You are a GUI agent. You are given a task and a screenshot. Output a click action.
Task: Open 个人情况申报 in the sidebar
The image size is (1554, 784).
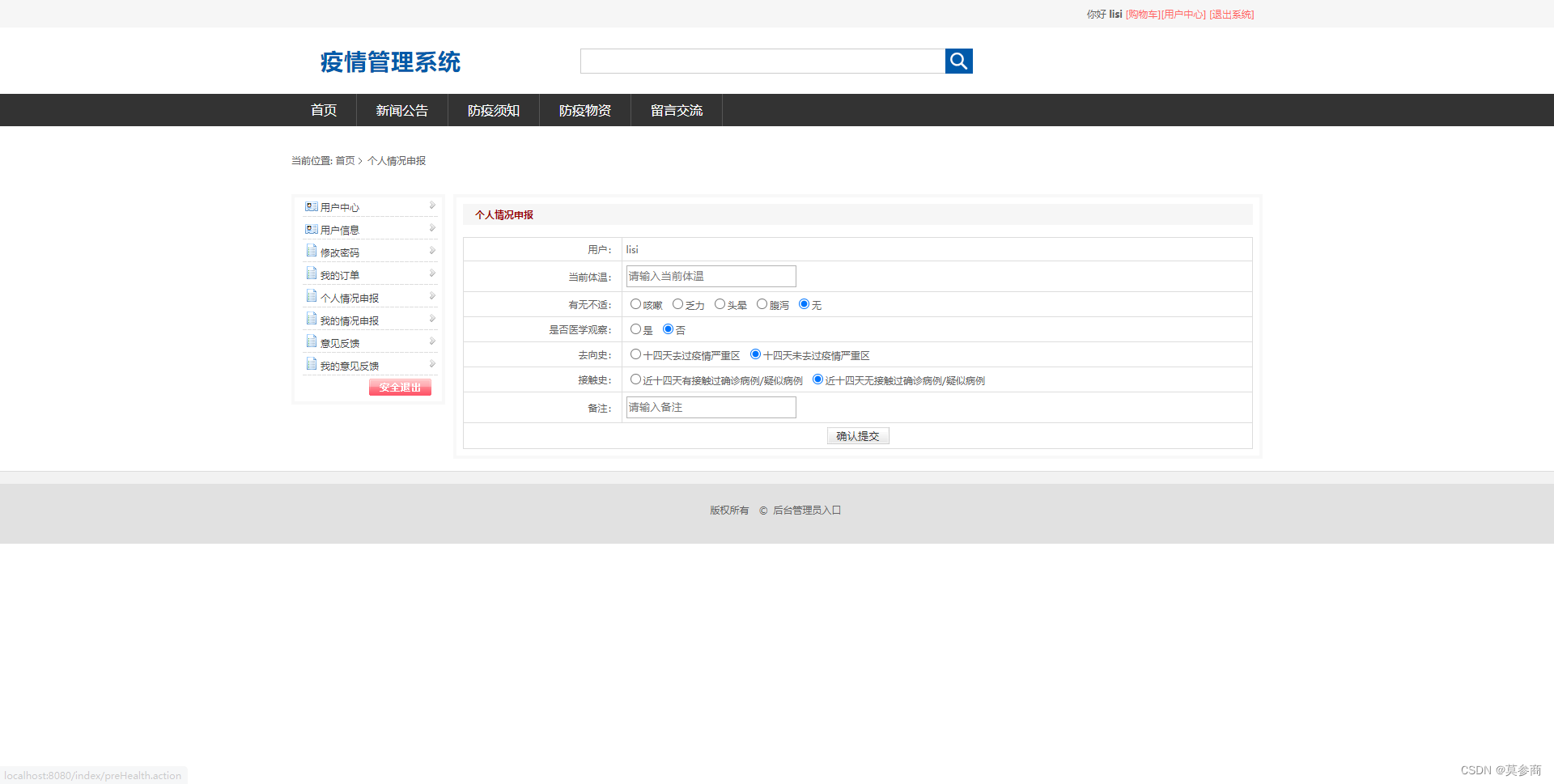(x=350, y=299)
